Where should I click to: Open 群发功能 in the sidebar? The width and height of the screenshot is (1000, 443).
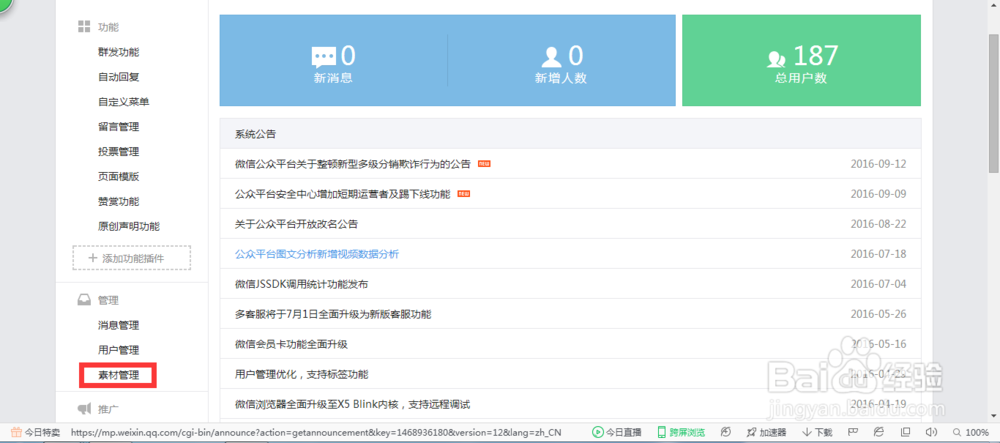tap(119, 52)
